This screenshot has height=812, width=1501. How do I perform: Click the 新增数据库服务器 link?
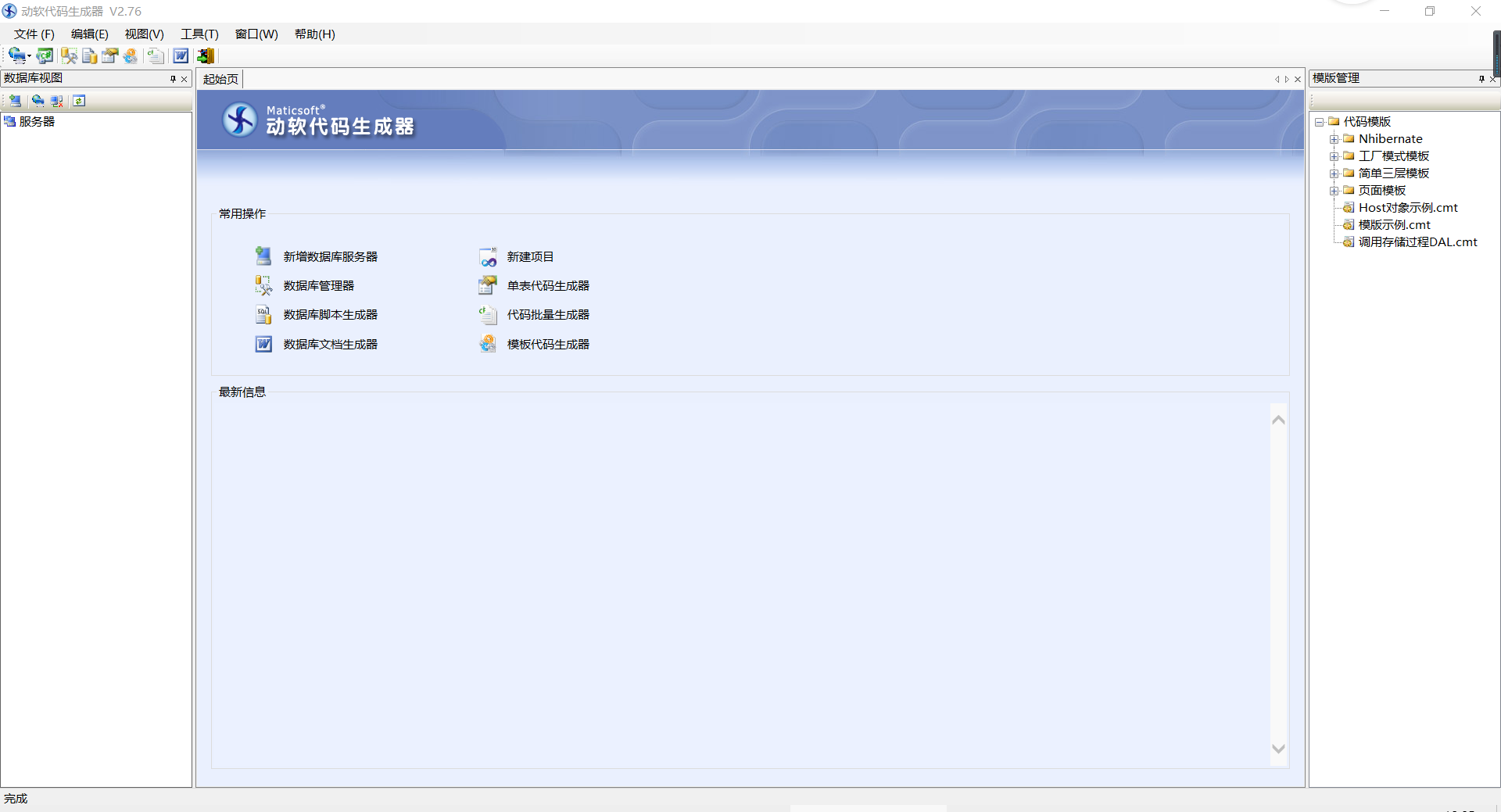(x=330, y=256)
